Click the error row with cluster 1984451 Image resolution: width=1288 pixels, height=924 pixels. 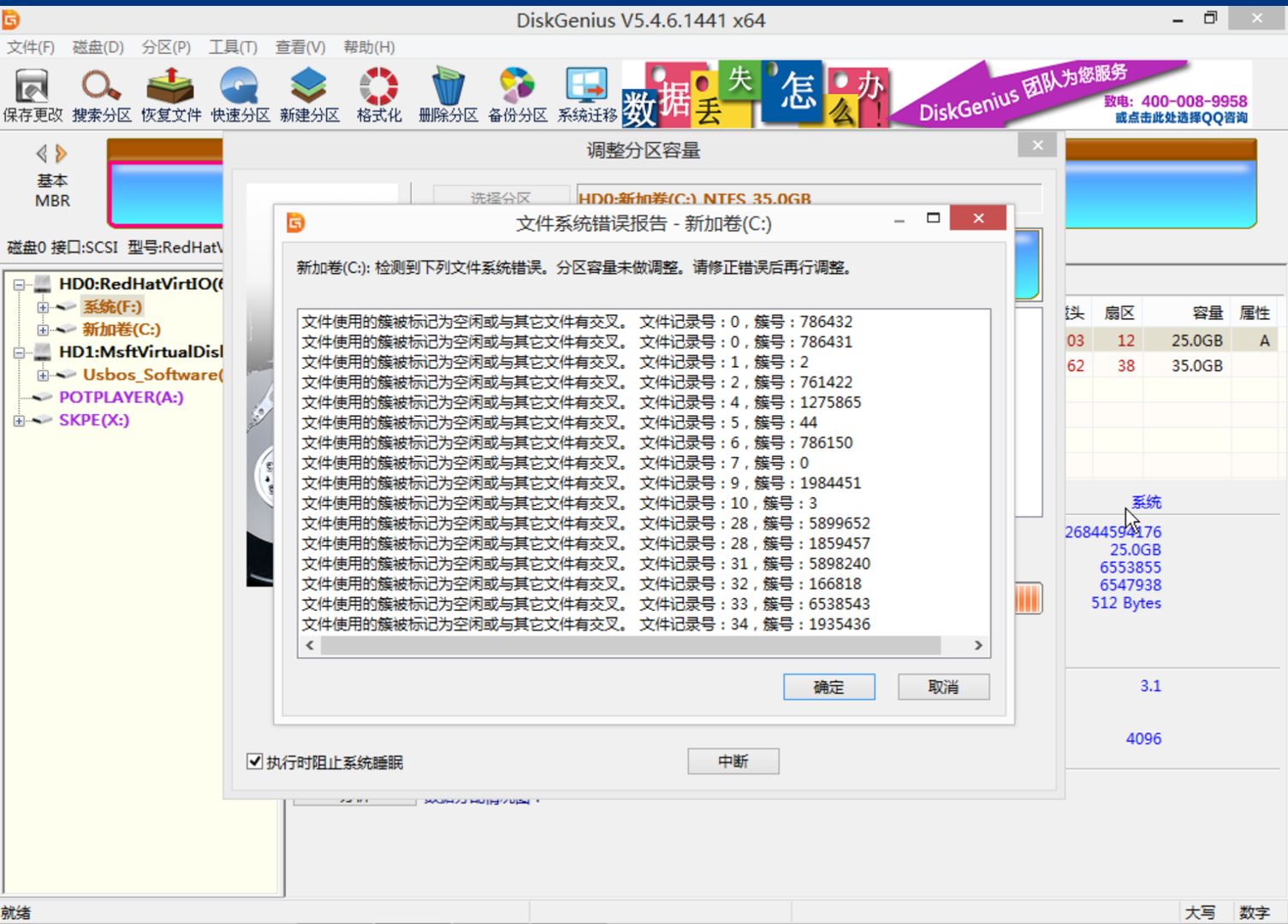(x=582, y=483)
